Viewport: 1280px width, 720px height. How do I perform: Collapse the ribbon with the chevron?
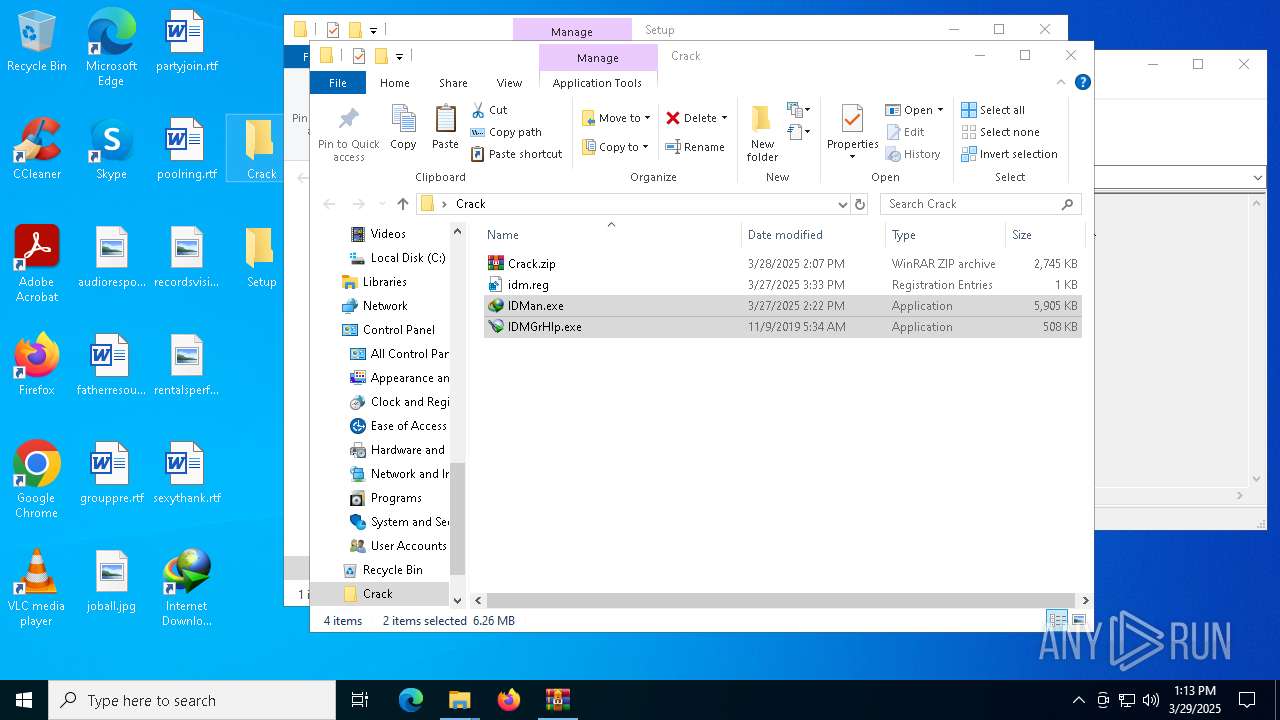(x=1061, y=83)
